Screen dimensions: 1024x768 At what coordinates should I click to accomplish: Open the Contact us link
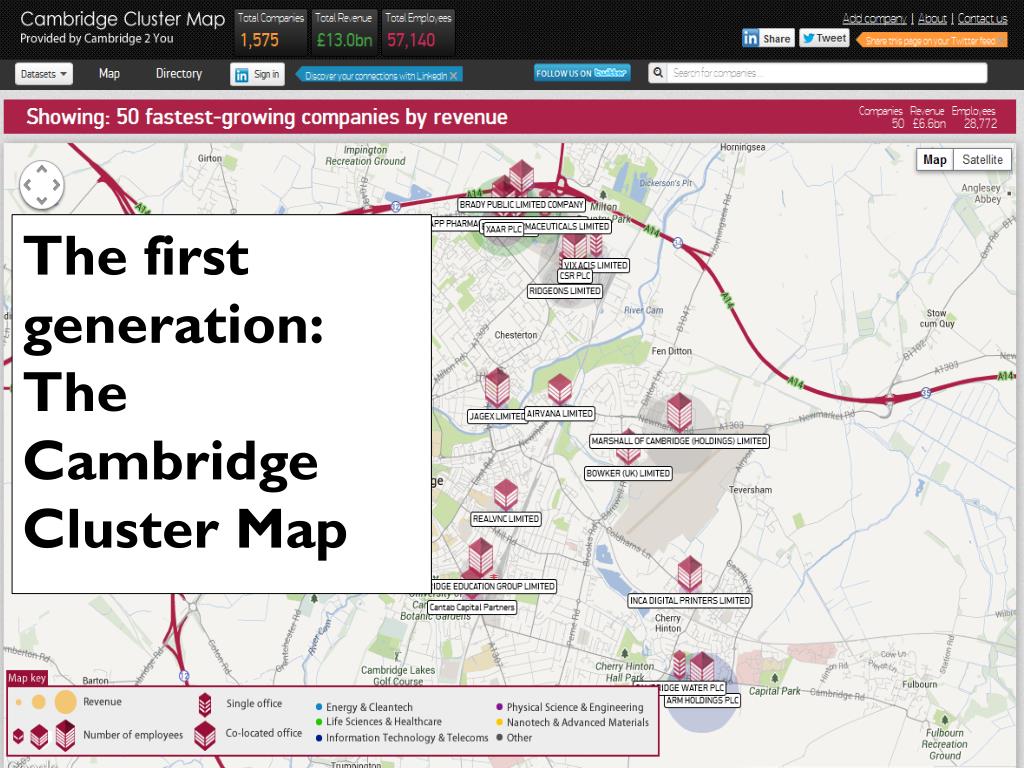[982, 18]
